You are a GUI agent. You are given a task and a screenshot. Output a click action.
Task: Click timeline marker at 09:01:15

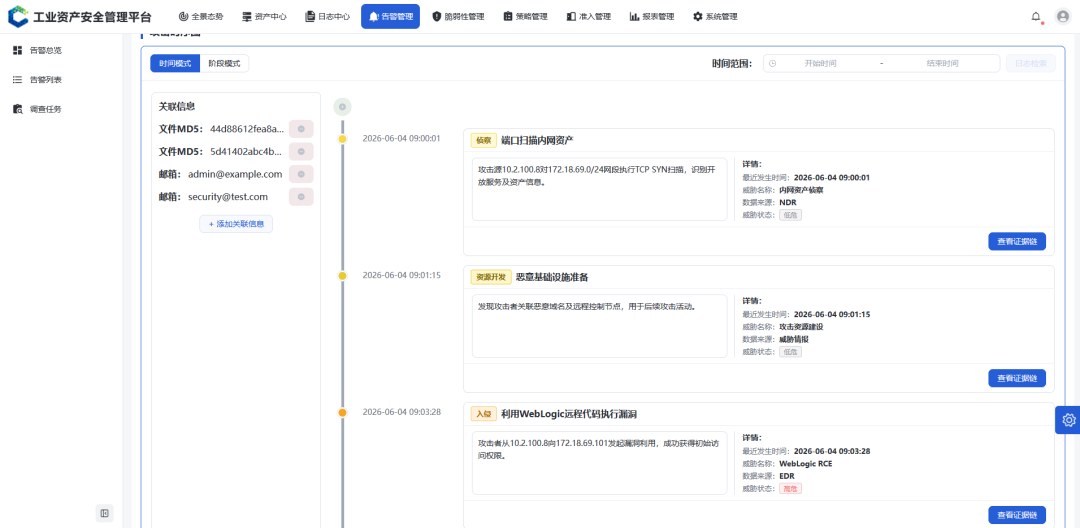coord(342,276)
